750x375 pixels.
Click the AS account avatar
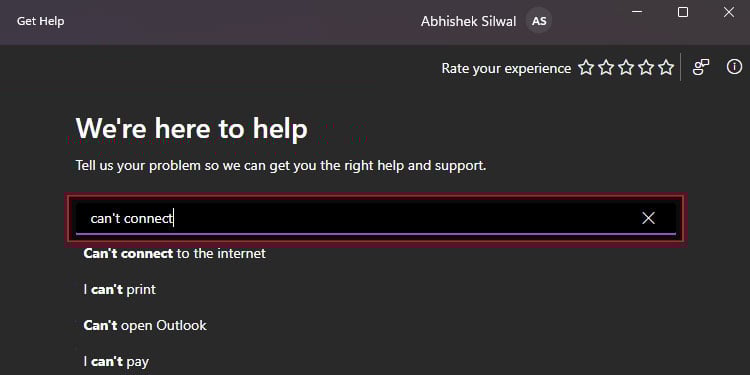click(x=539, y=21)
